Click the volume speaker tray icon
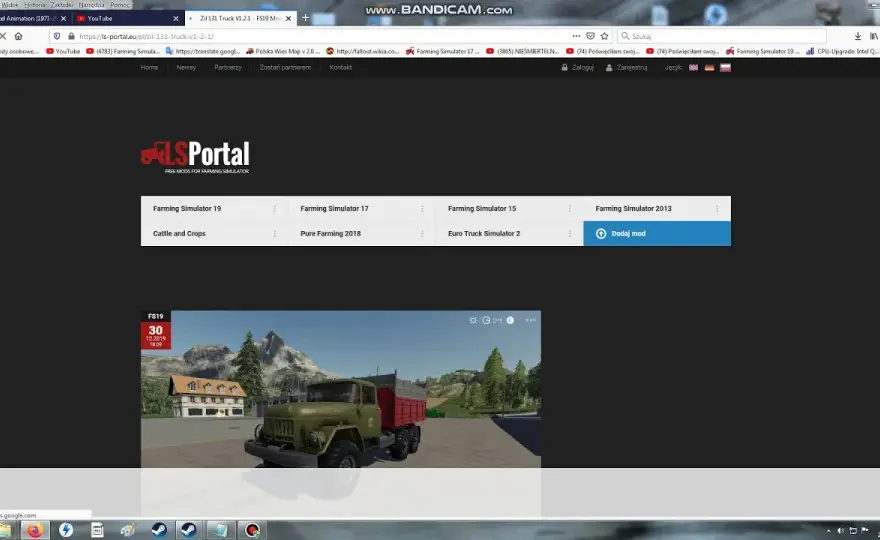The height and width of the screenshot is (540, 880). click(x=840, y=530)
